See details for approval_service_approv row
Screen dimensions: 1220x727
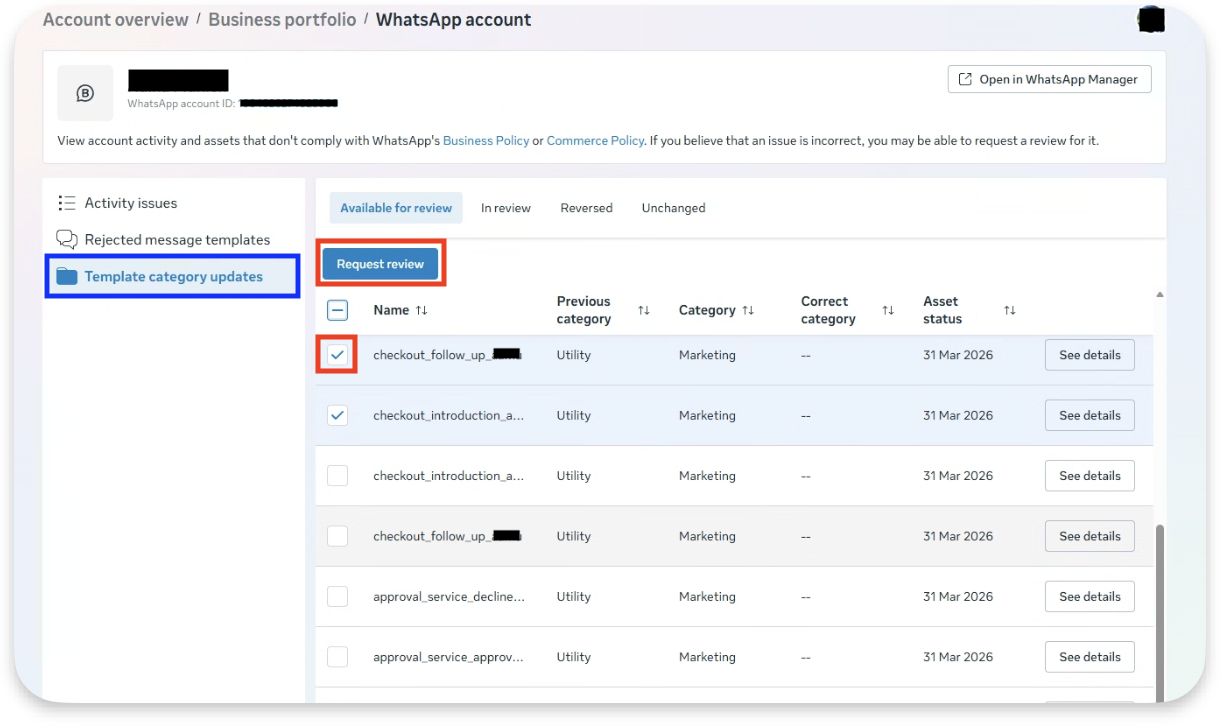(1090, 657)
